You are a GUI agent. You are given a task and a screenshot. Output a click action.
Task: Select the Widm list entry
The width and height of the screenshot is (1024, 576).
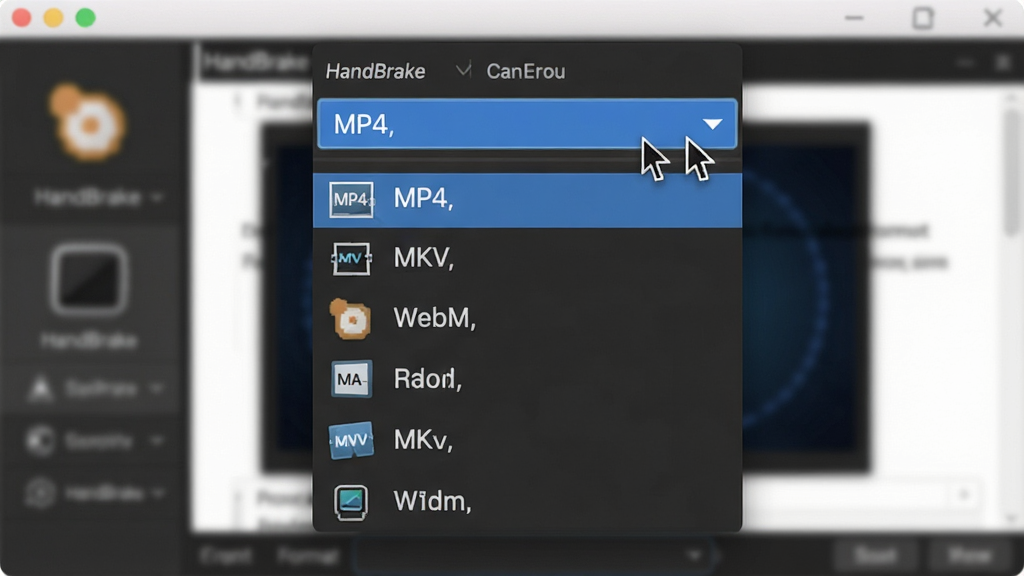pyautogui.click(x=527, y=502)
